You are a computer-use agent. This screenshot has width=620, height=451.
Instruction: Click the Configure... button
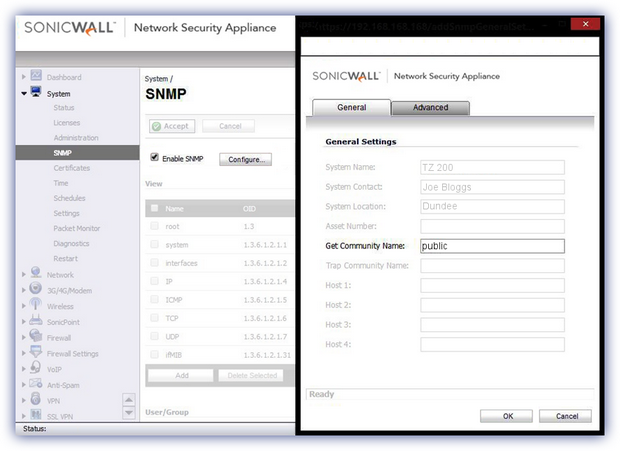click(246, 159)
